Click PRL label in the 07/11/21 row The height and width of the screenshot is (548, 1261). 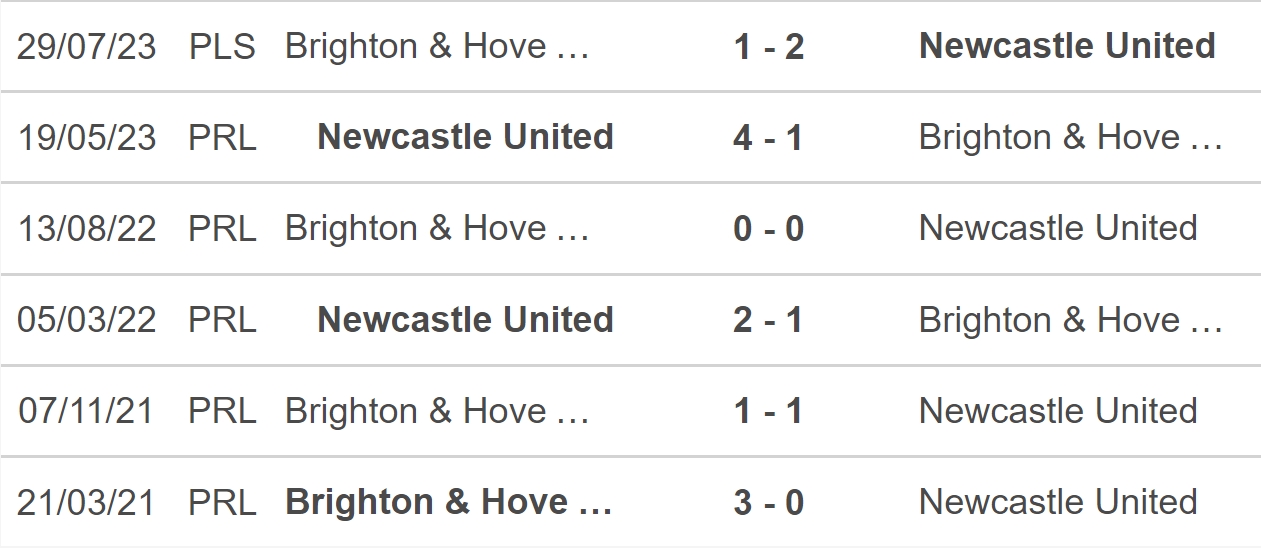[x=222, y=411]
